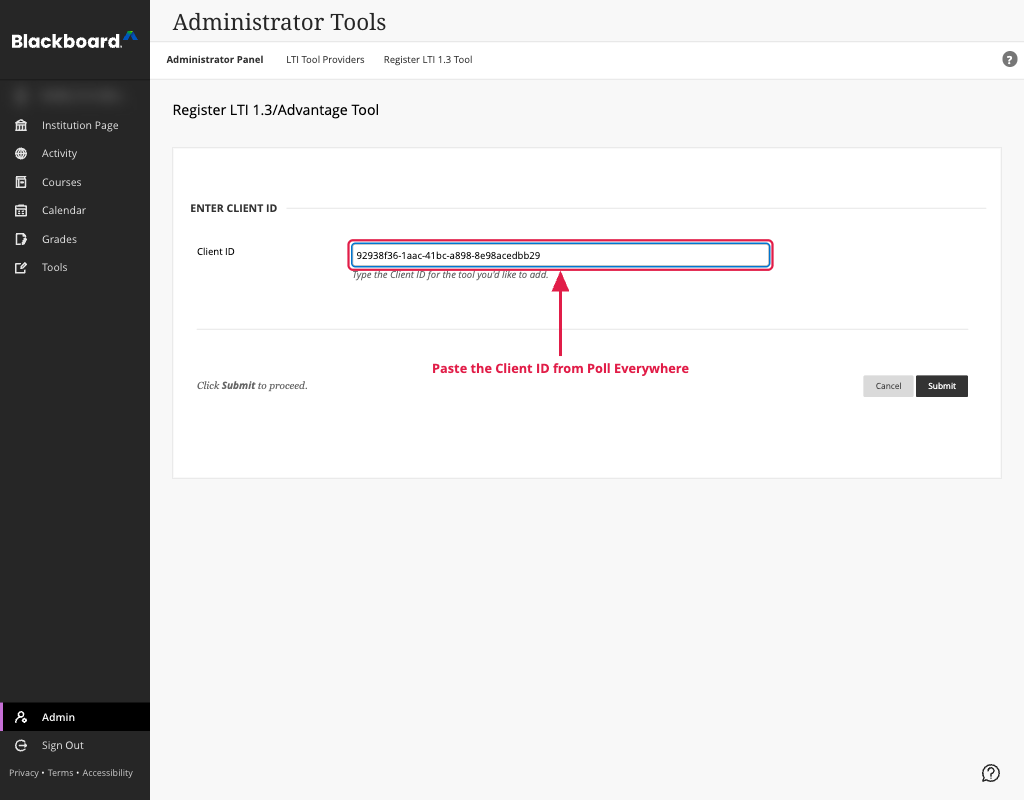1024x800 pixels.
Task: Click the Grades document icon
Action: pyautogui.click(x=21, y=239)
